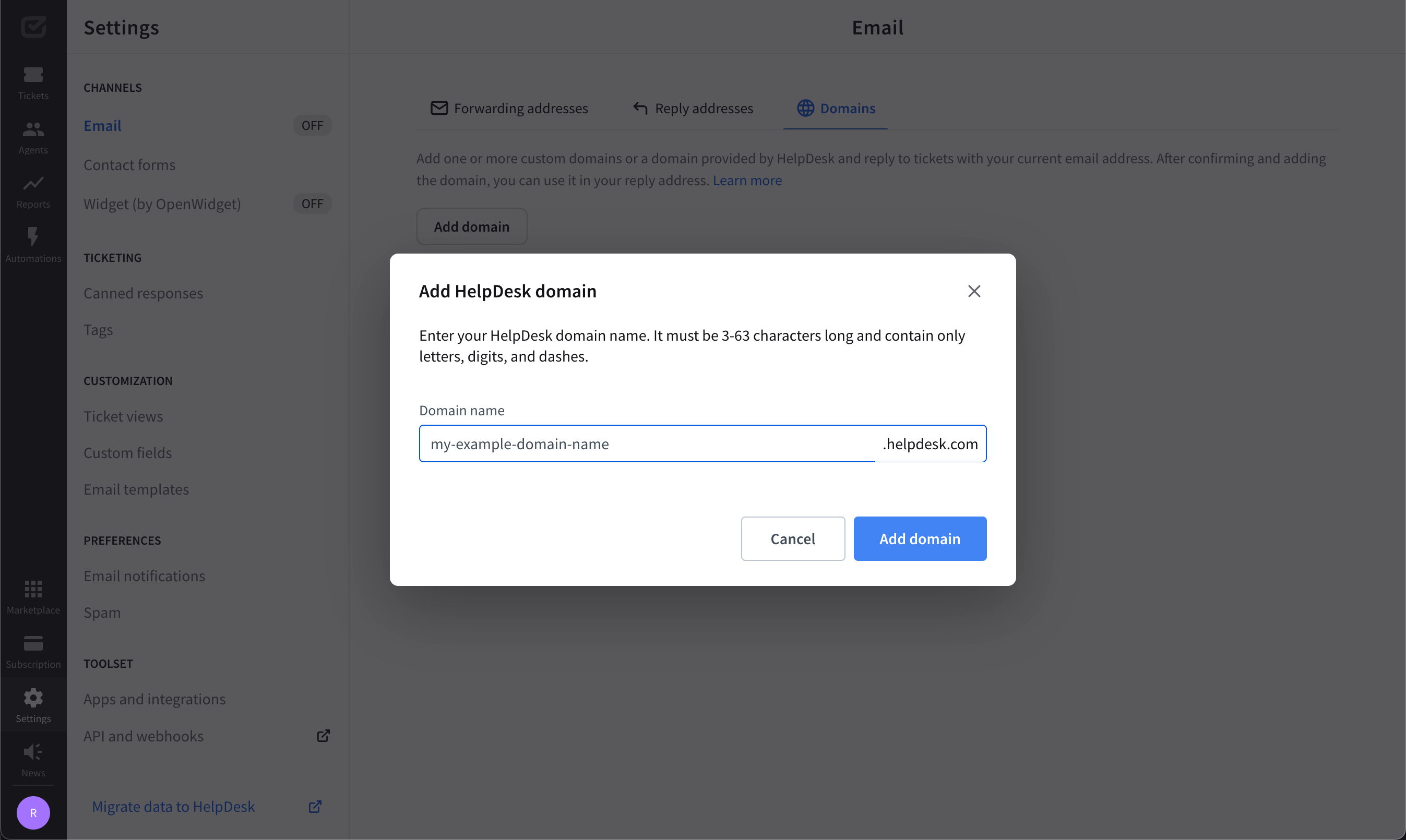The image size is (1406, 840).
Task: Open the Agents section
Action: (x=33, y=137)
